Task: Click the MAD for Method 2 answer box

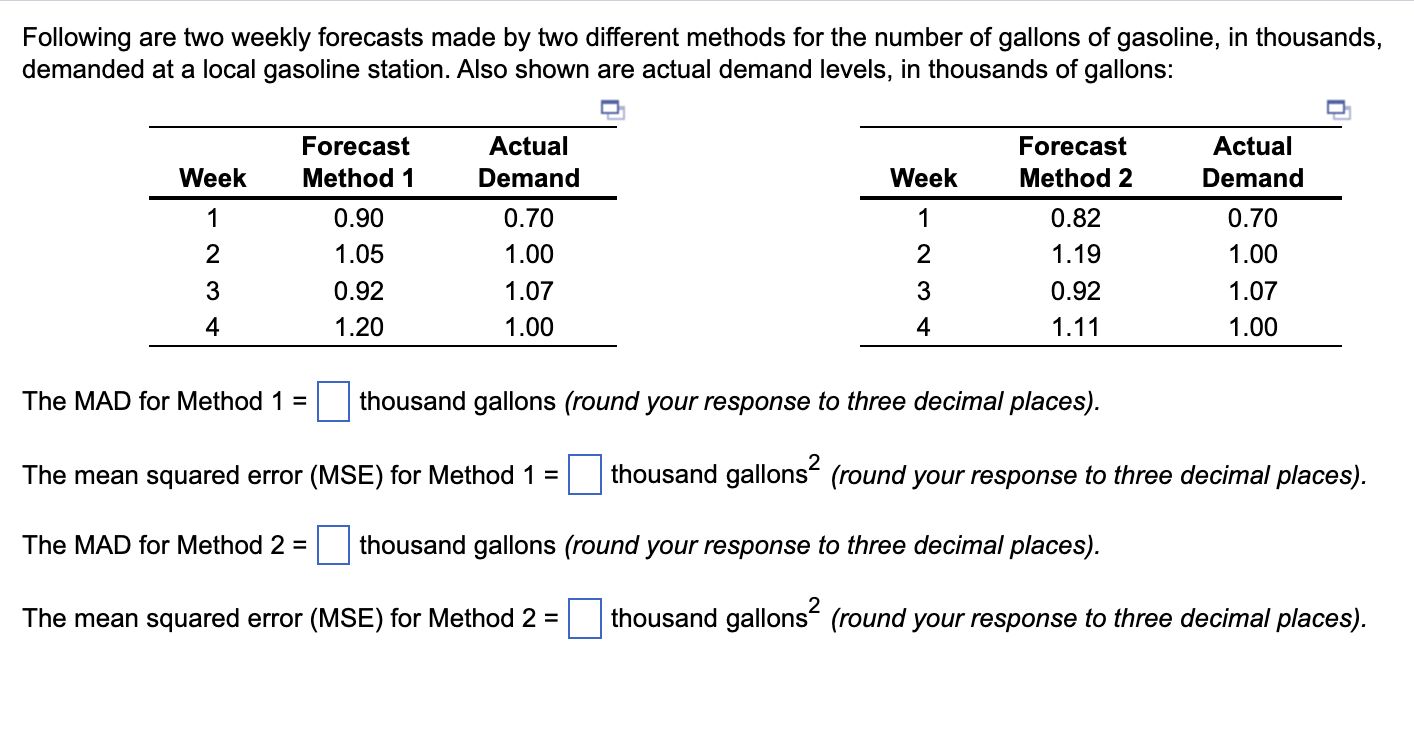Action: coord(333,546)
